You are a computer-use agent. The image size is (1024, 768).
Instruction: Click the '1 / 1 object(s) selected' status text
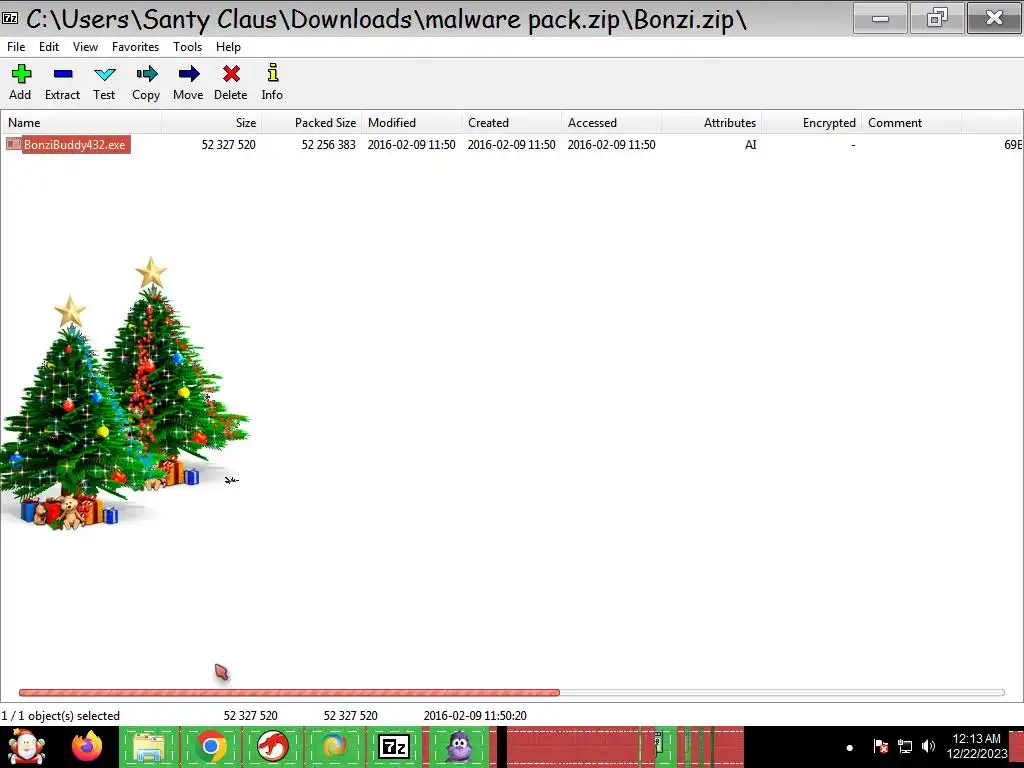coord(61,716)
